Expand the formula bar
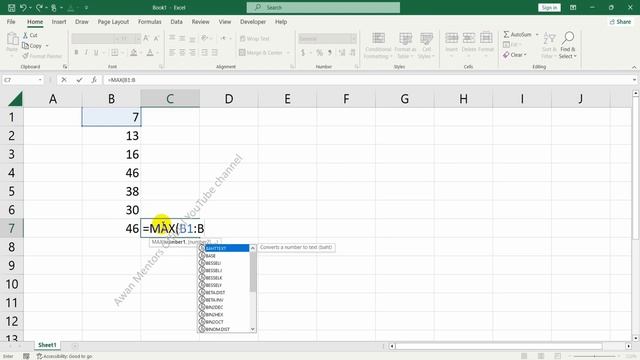Screen dimensions: 640x360 [634, 80]
